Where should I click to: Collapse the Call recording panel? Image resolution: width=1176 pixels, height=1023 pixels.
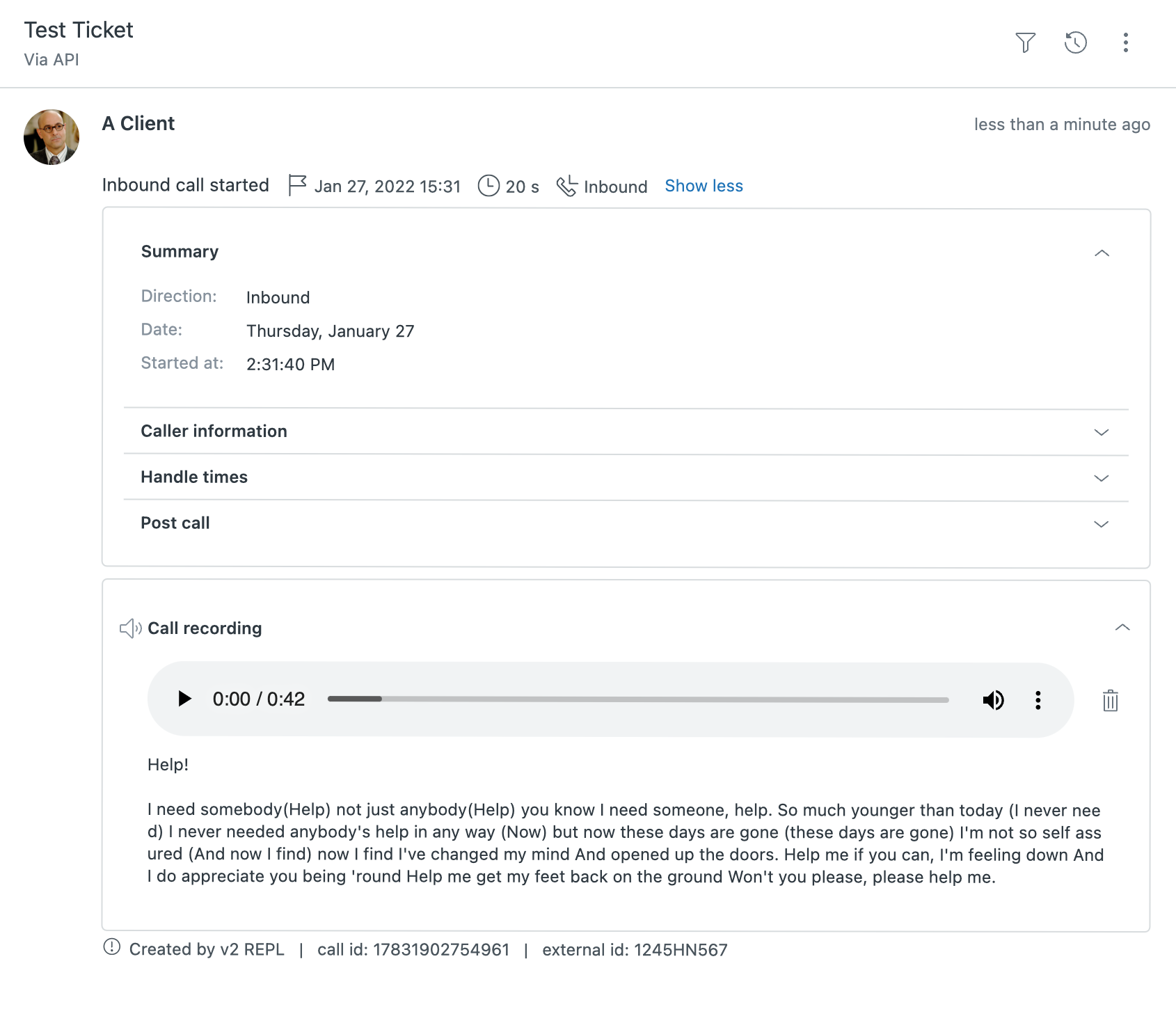point(1122,627)
